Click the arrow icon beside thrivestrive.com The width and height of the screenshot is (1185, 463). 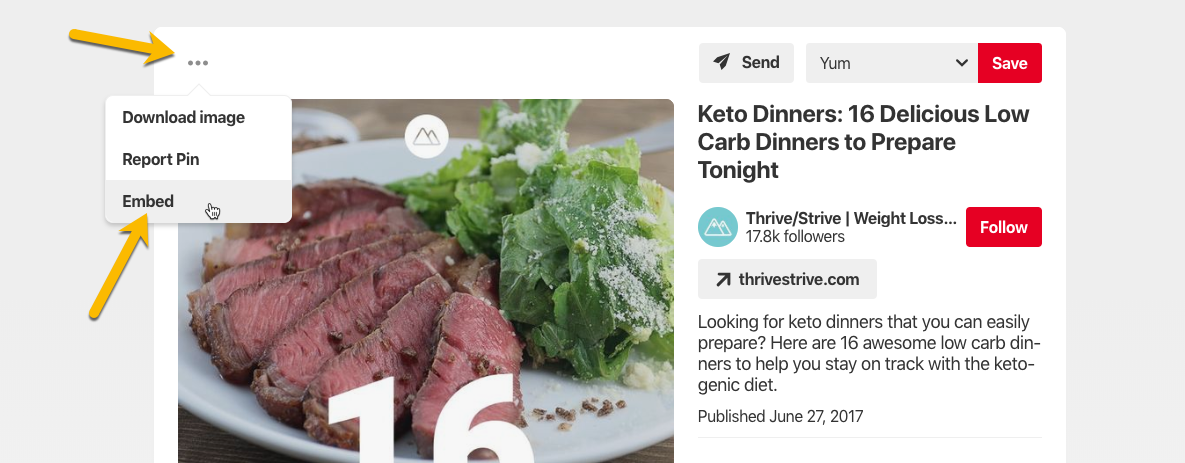(x=723, y=280)
